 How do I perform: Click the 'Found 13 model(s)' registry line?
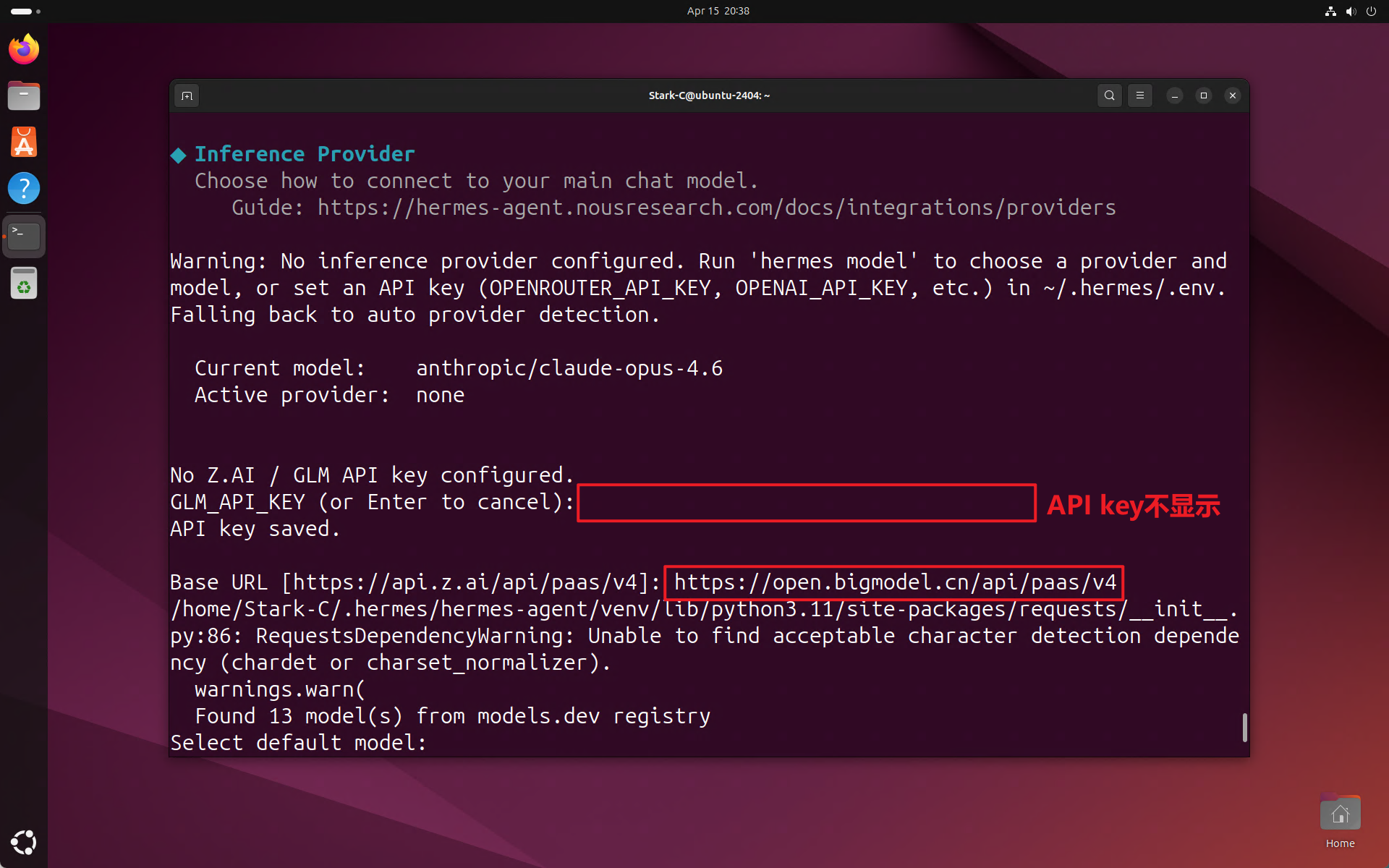[453, 716]
